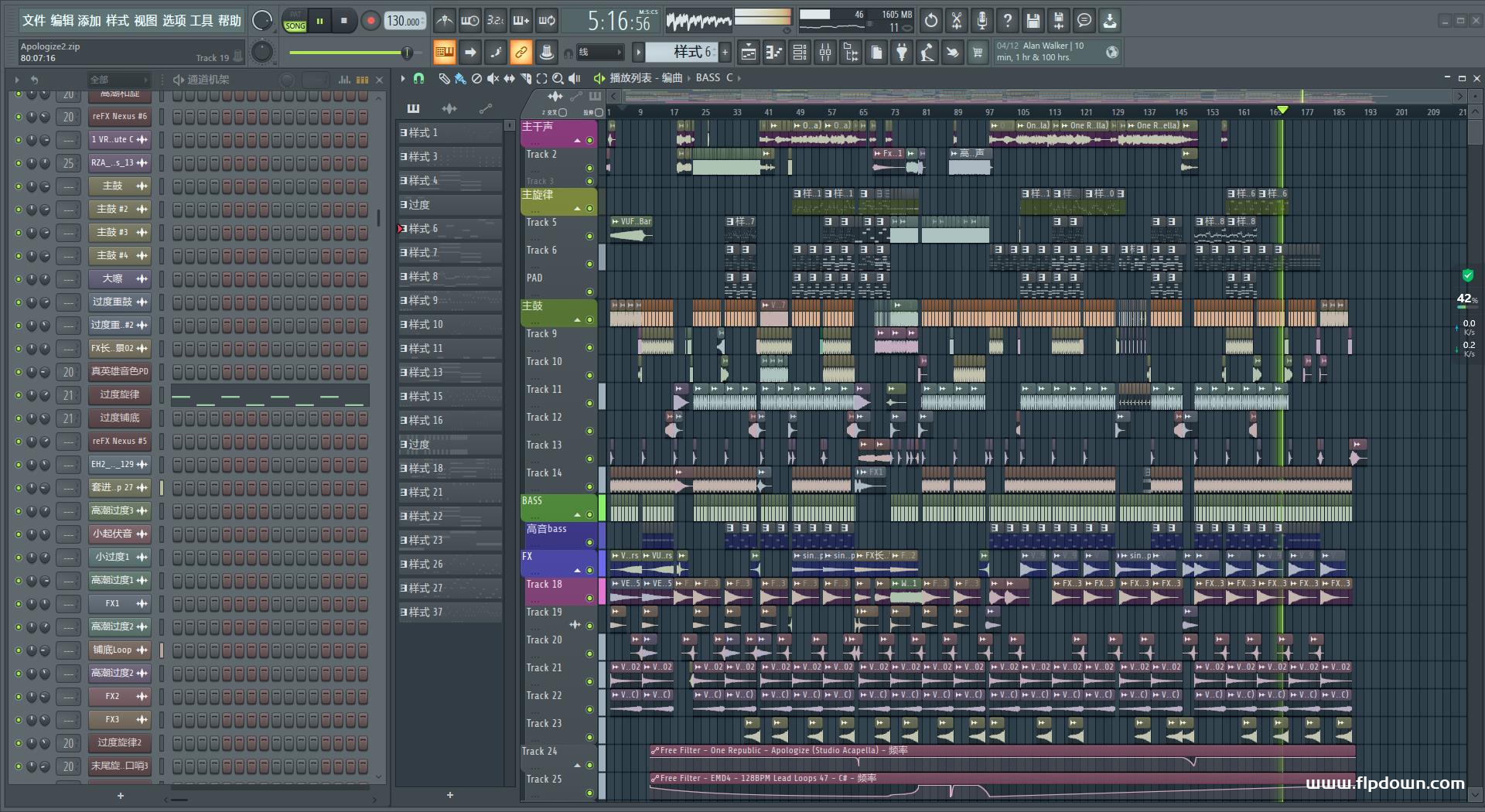Select 样式 10 in pattern picker list
Image resolution: width=1485 pixels, height=812 pixels.
click(451, 325)
